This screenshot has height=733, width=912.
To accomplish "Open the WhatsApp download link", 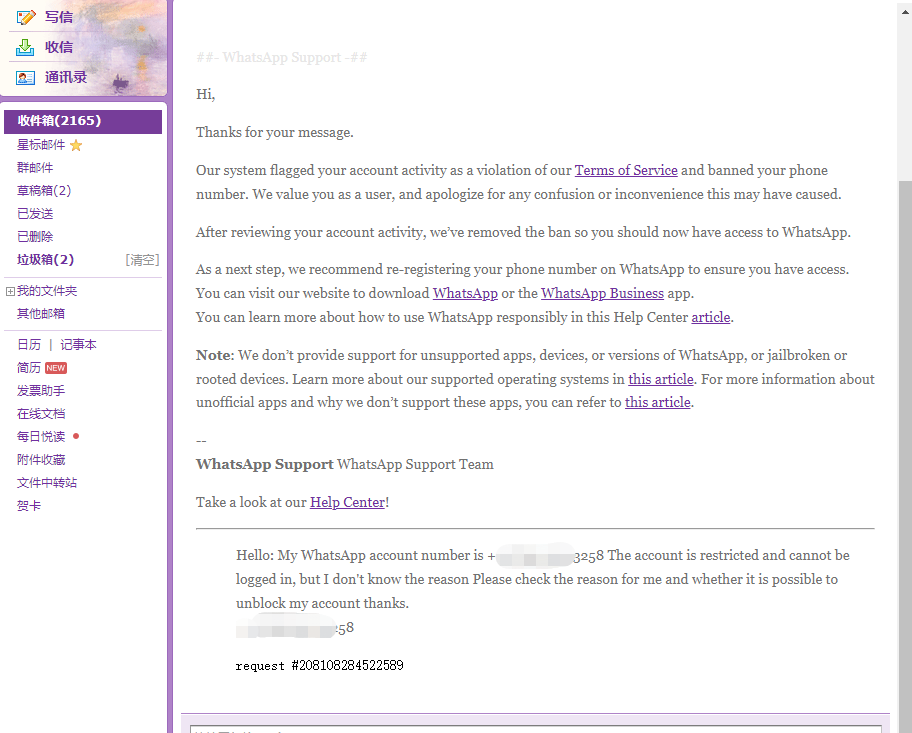I will click(x=465, y=293).
